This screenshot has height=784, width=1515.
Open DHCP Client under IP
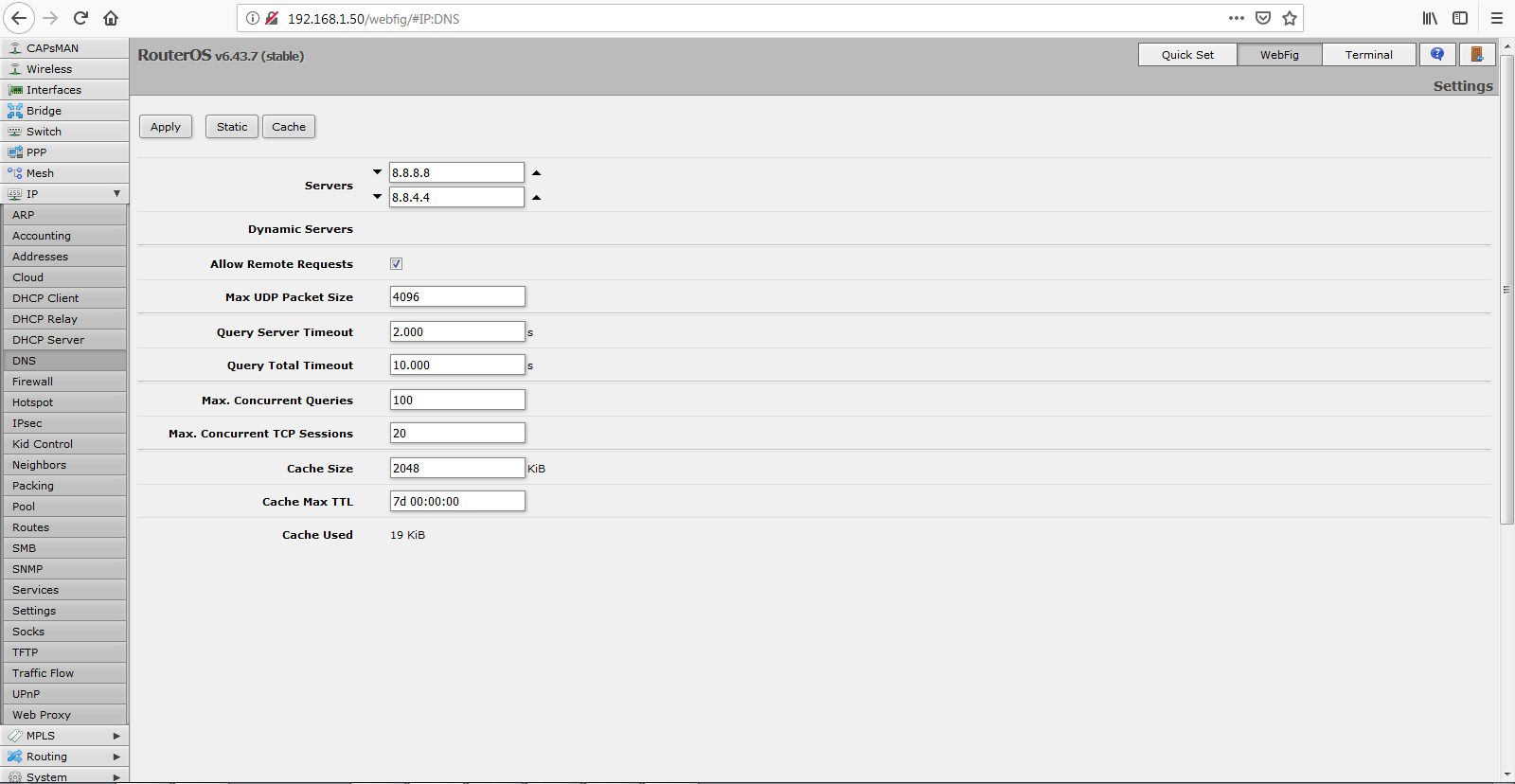[64, 298]
